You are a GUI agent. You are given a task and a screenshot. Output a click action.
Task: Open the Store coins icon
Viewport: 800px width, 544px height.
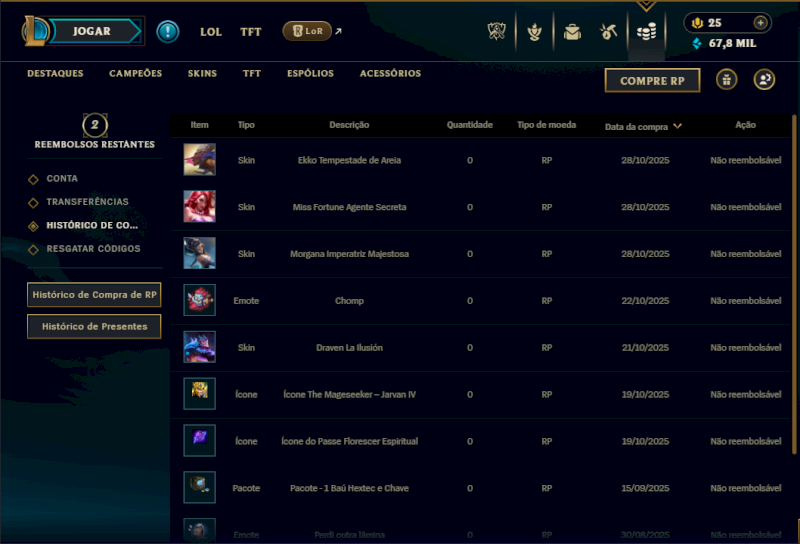pos(646,32)
